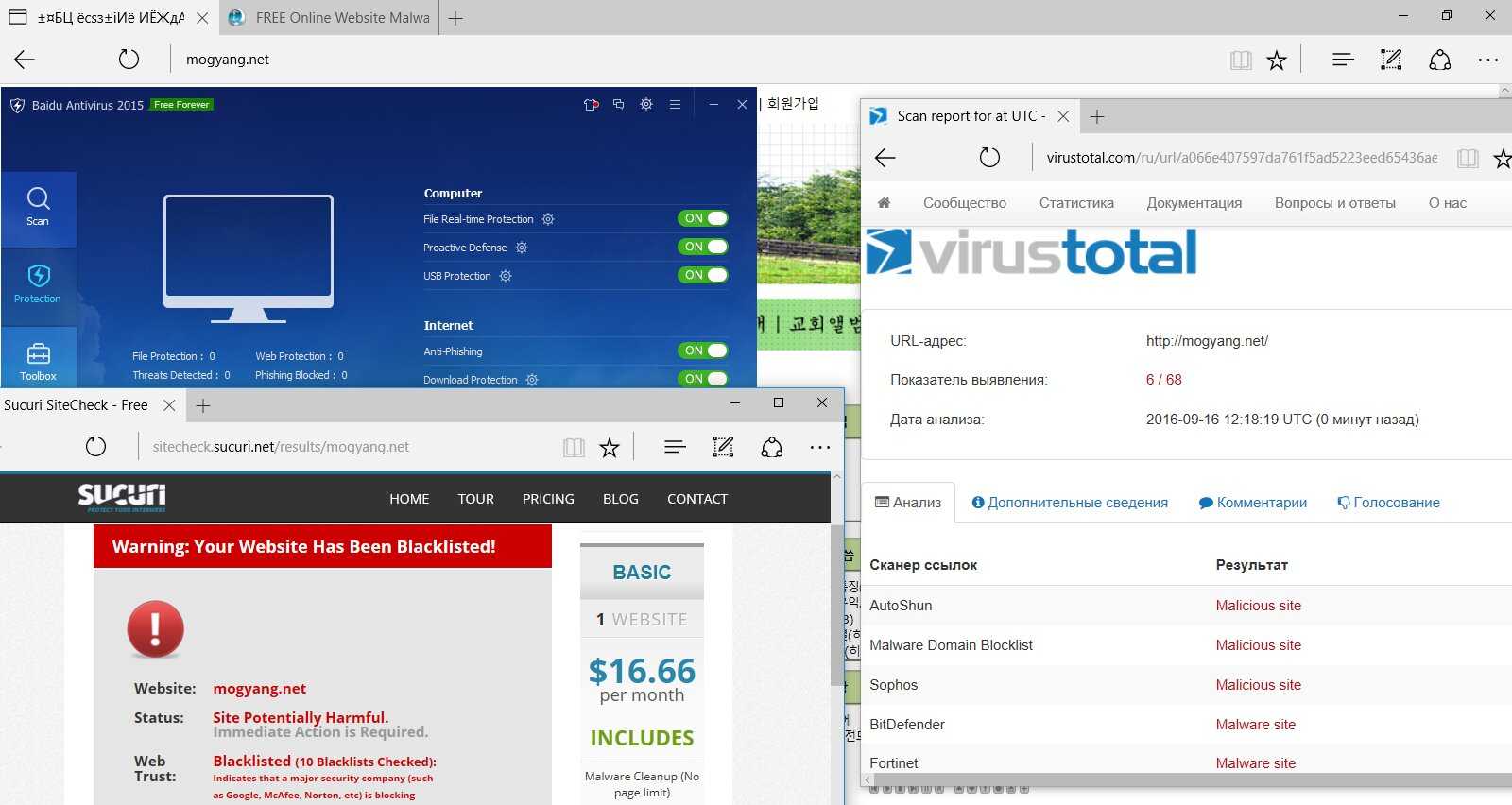This screenshot has width=1512, height=805.
Task: Refresh the Sucuri SiteCheck page
Action: coord(95,447)
